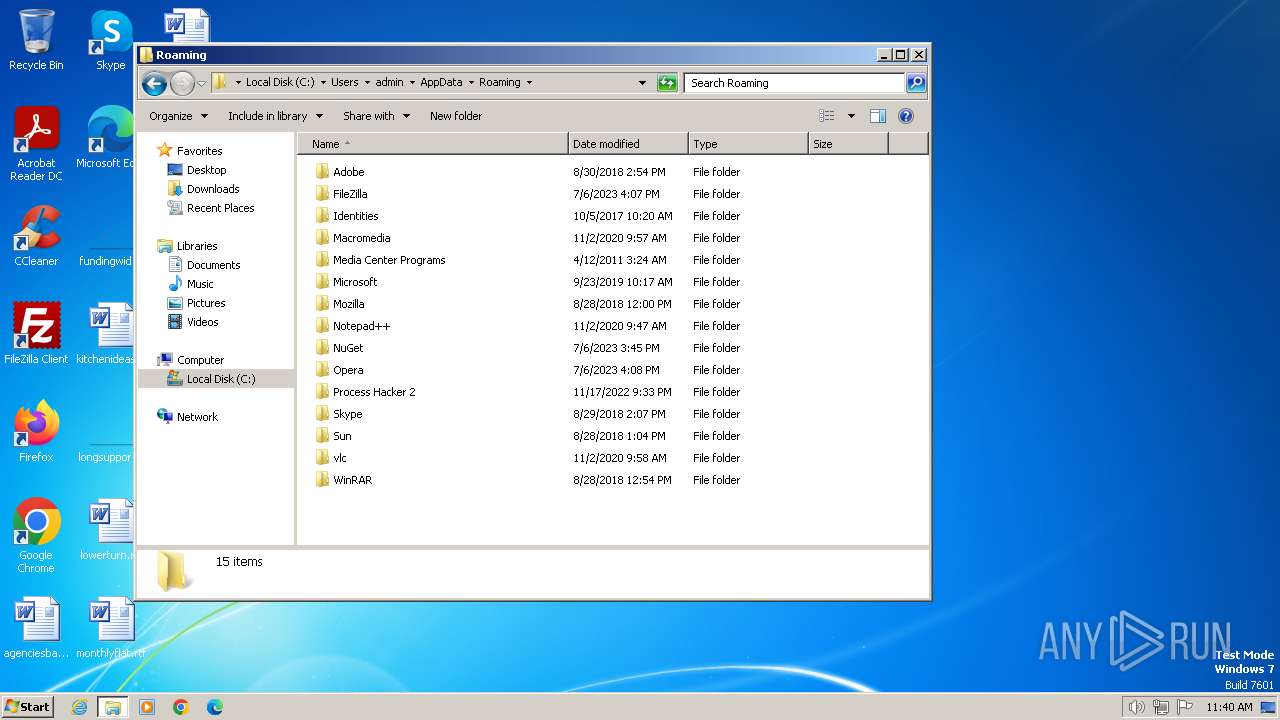
Task: Select Acrobat Reader DC desktop icon
Action: (36, 145)
